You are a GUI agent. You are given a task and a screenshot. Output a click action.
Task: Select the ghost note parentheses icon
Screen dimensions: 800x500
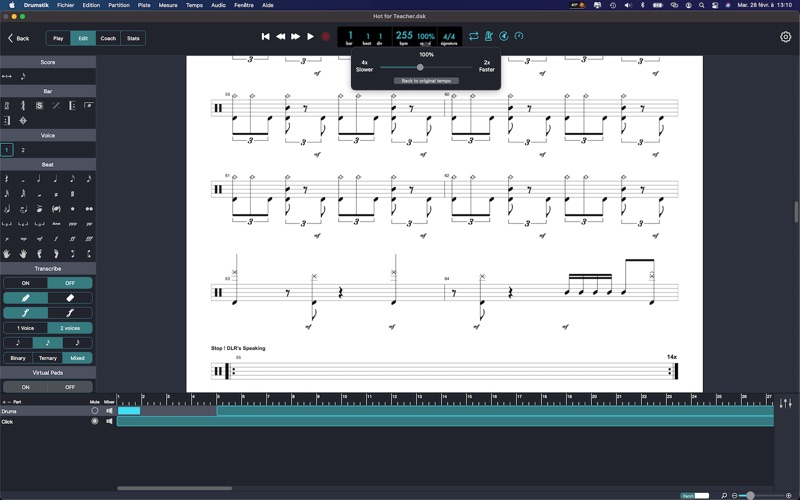pyautogui.click(x=56, y=209)
